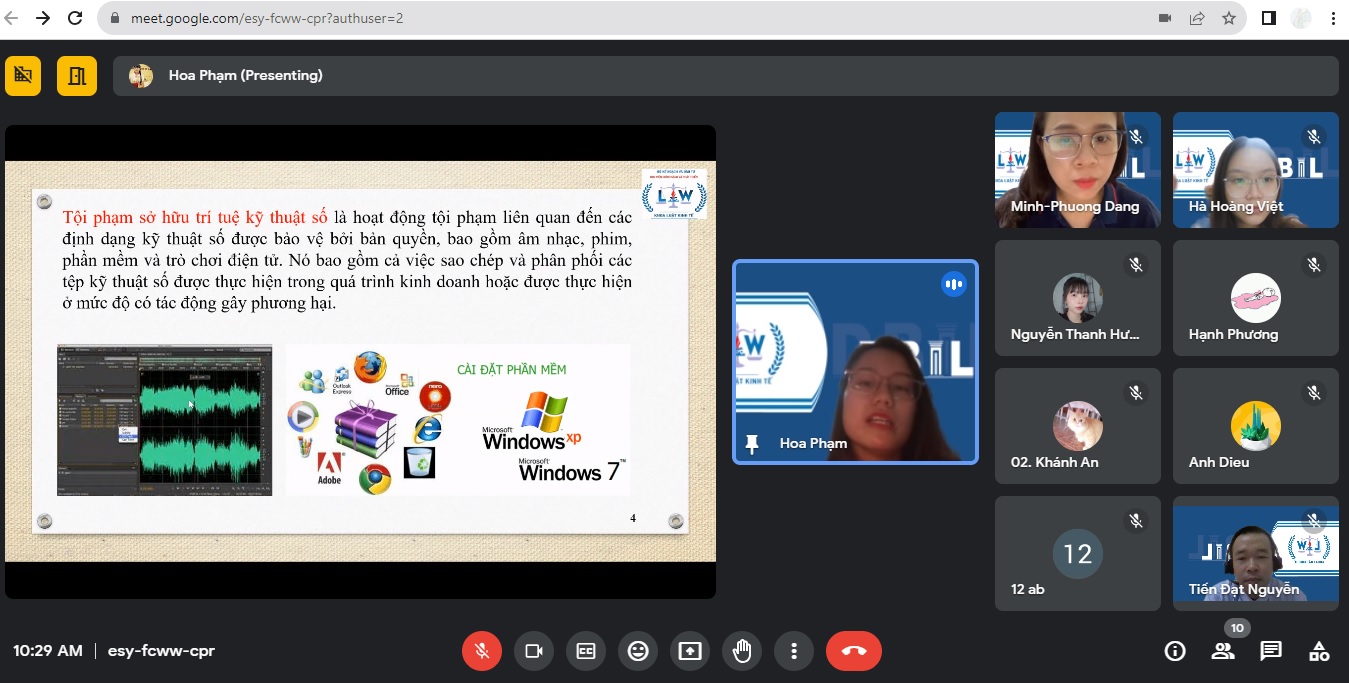Show the participants list
Screen dimensions: 1349x683
point(1223,651)
